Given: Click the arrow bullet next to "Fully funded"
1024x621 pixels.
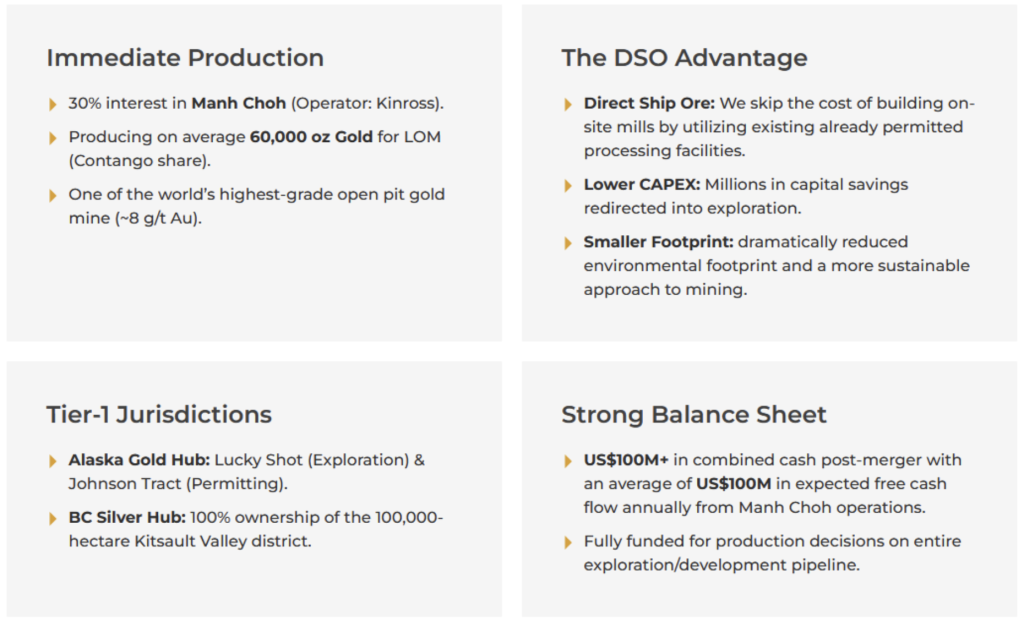Looking at the screenshot, I should pos(568,542).
